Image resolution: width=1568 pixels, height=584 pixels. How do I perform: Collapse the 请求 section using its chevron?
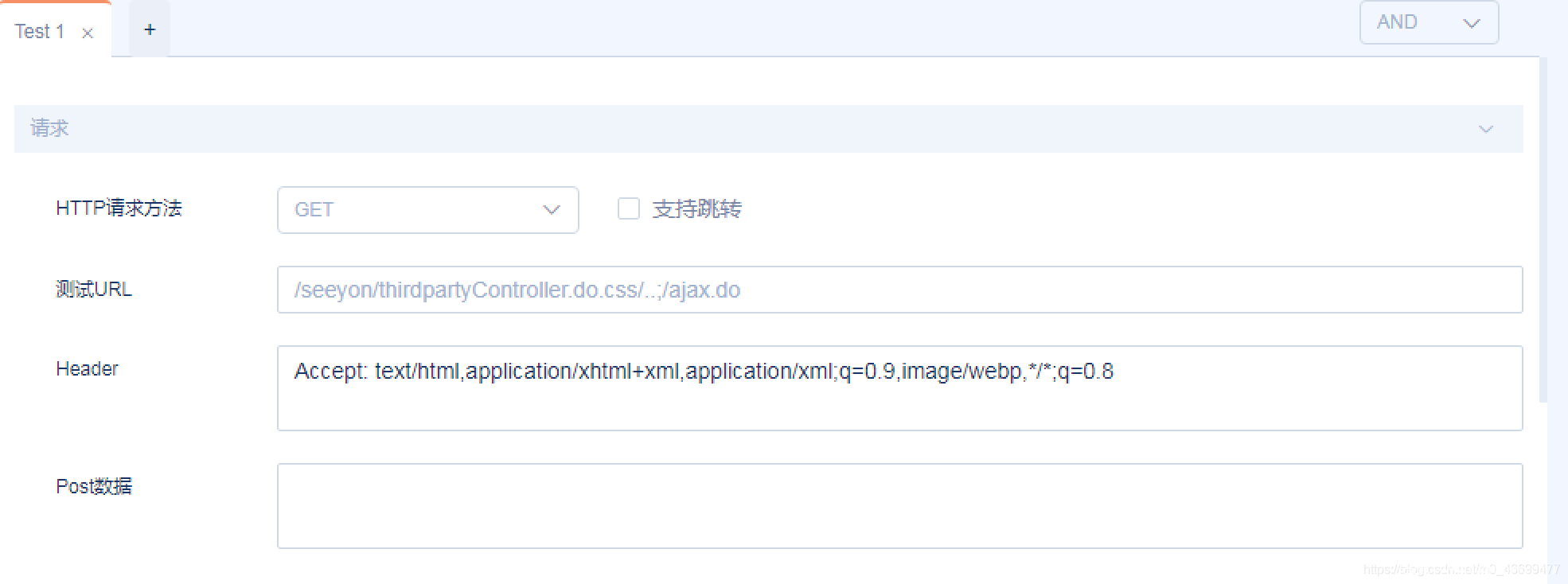tap(1485, 129)
